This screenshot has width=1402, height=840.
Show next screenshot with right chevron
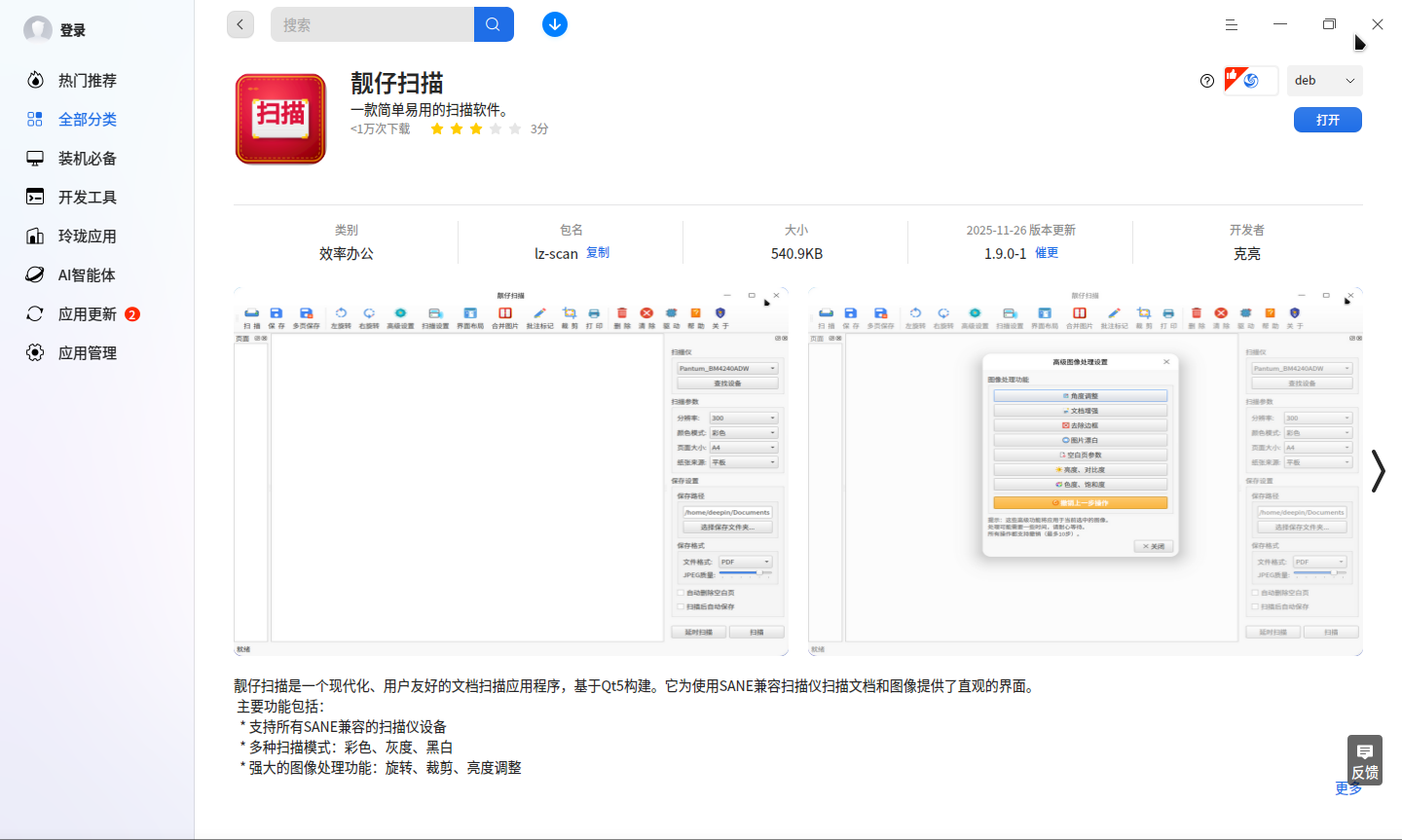[1378, 471]
